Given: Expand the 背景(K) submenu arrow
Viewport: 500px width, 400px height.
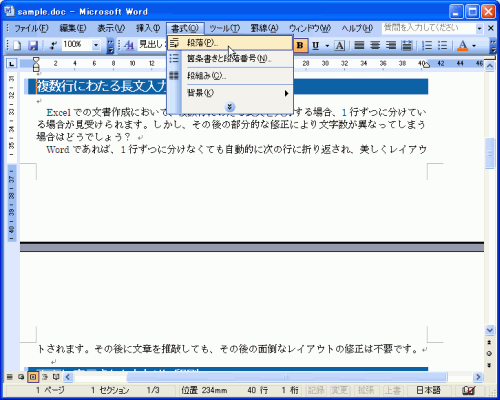Looking at the screenshot, I should tap(286, 93).
